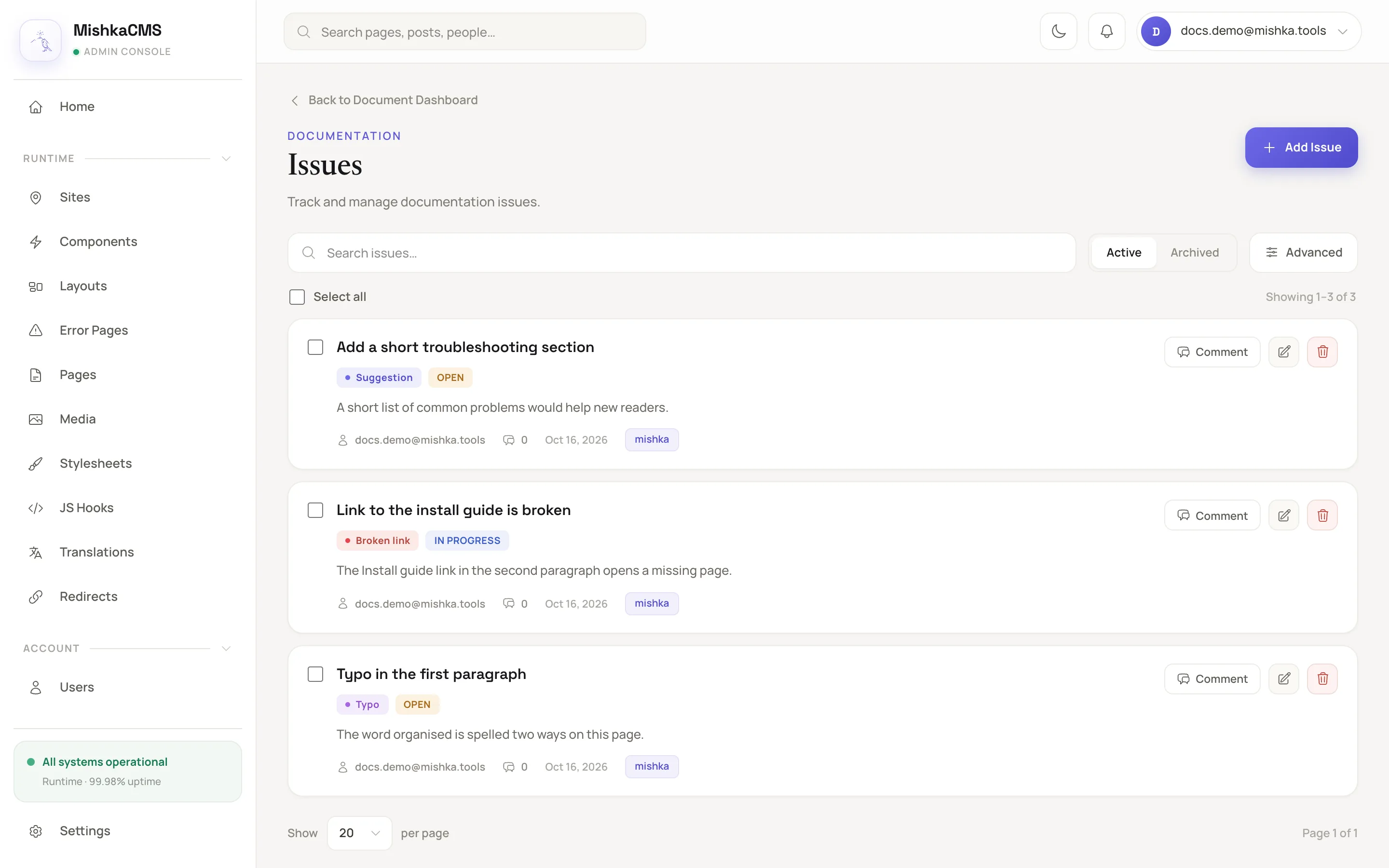Focus the Search issues field
Viewport: 1389px width, 868px height.
[681, 253]
